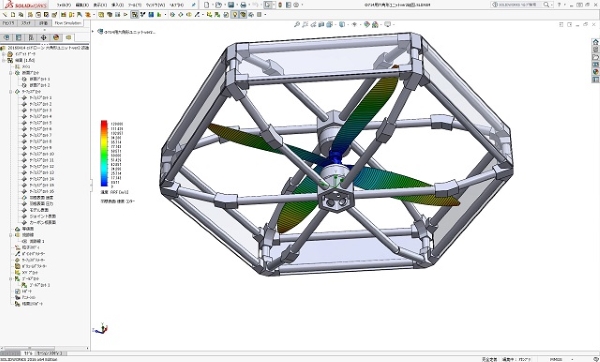Image resolution: width=600 pixels, height=362 pixels.
Task: Open the Window menu in menu bar
Action: [x=155, y=5]
